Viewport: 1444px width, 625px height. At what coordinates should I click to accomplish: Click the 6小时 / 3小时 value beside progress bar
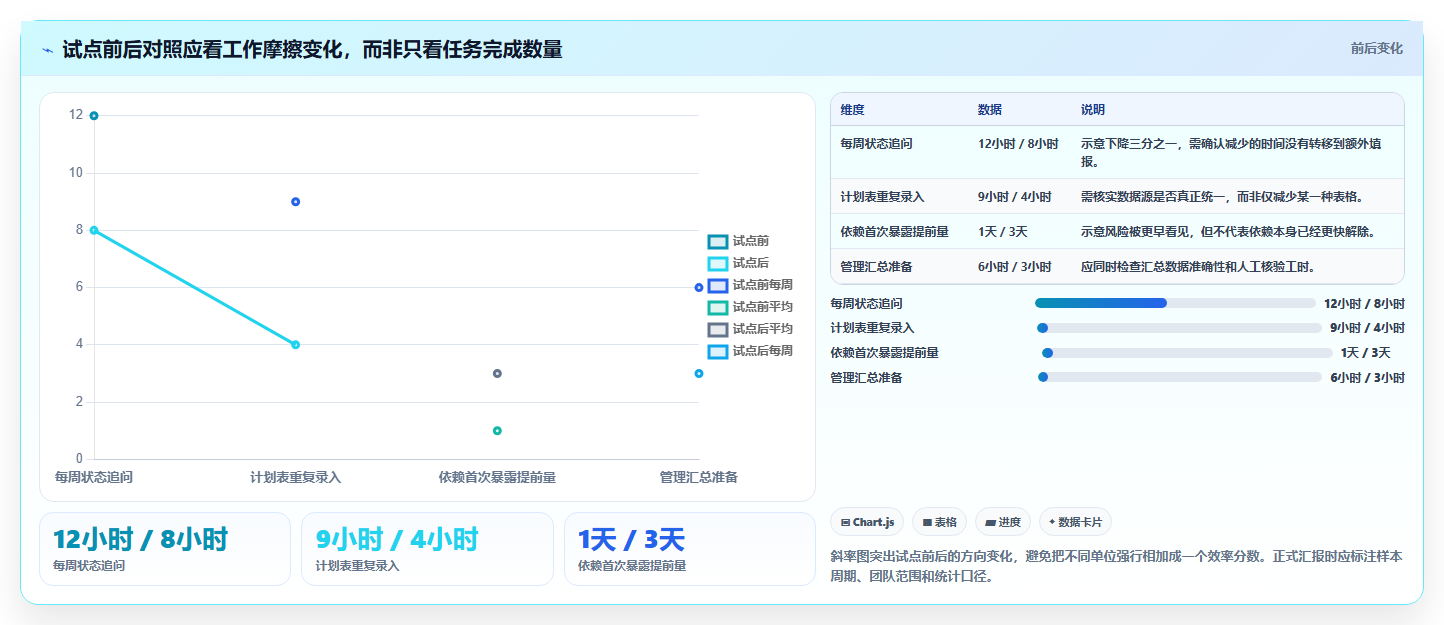tap(1367, 378)
